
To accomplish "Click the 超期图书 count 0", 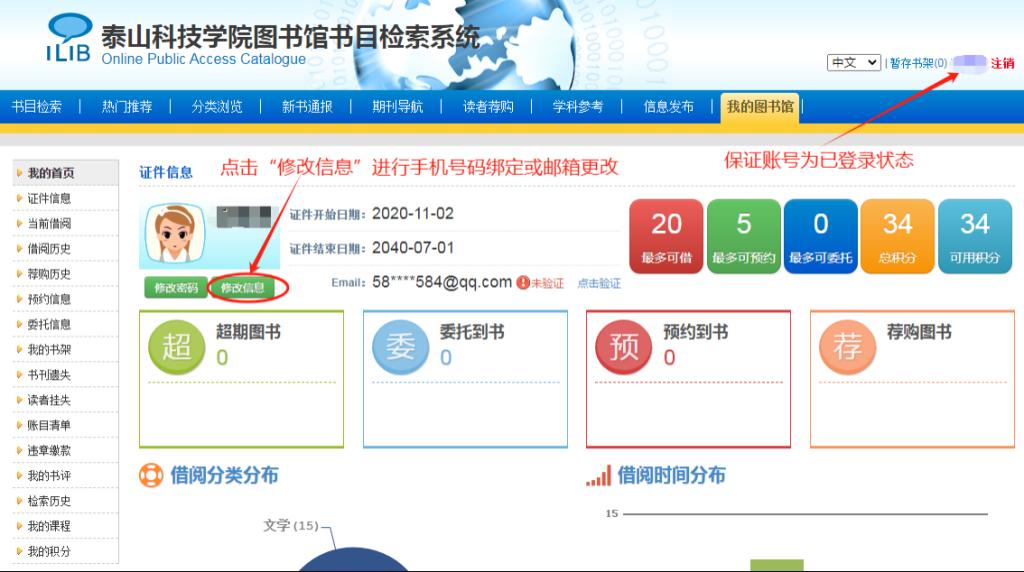I will point(222,358).
